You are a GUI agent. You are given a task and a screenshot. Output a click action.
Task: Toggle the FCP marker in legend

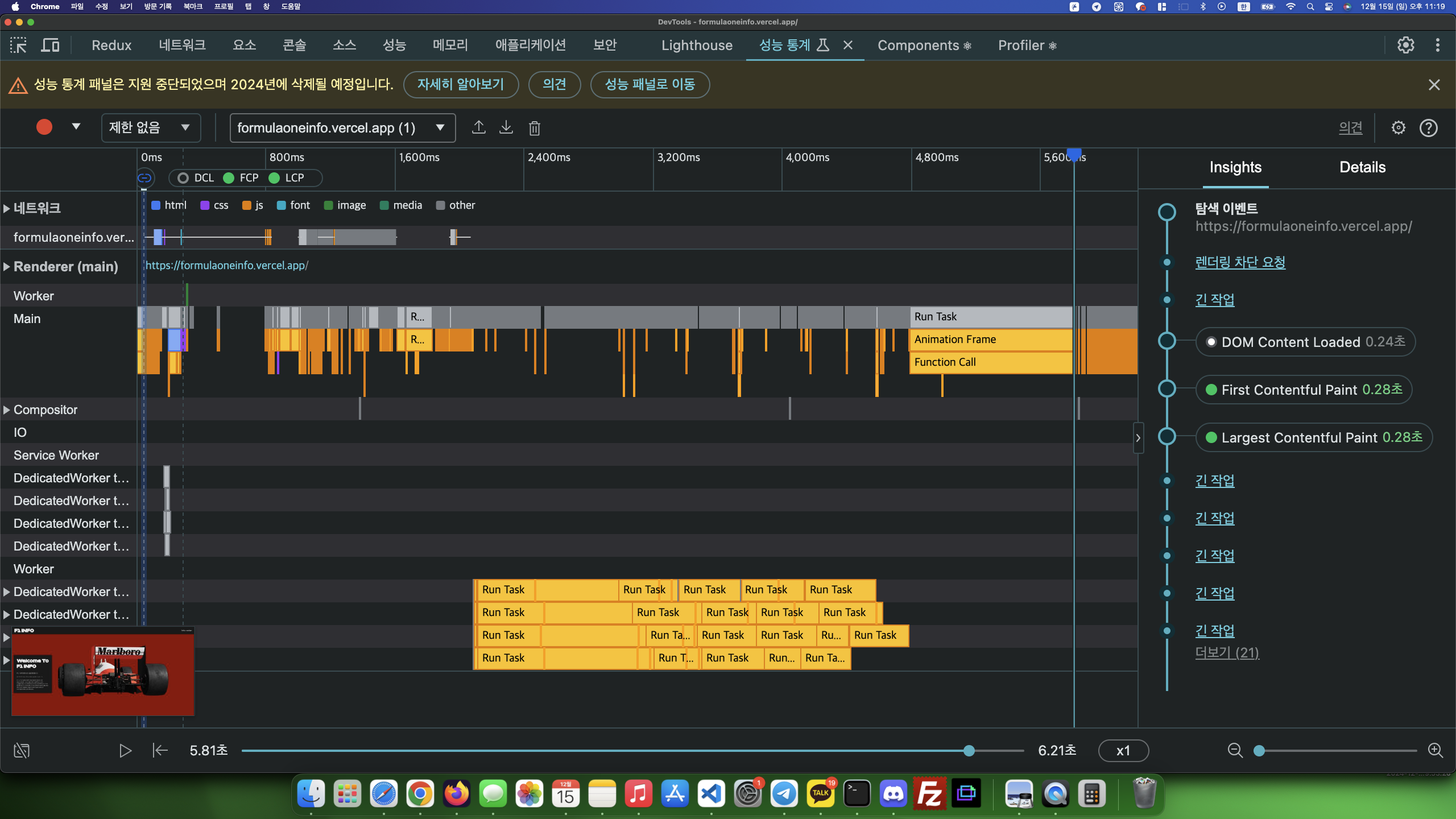[241, 178]
